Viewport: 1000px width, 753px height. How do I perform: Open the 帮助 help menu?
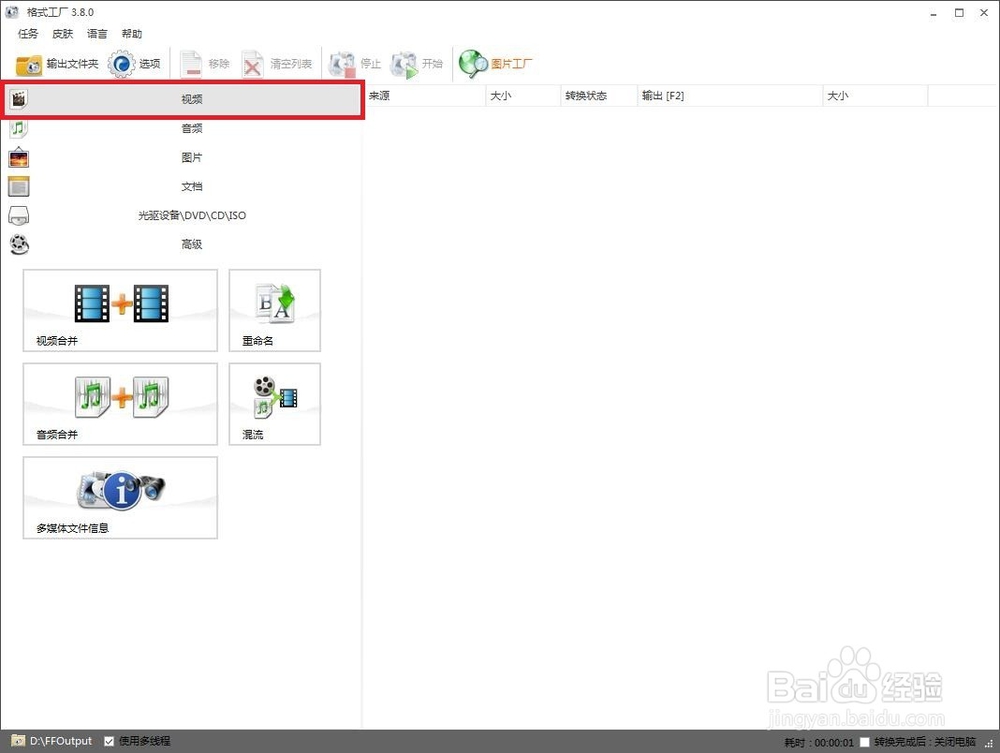[132, 34]
